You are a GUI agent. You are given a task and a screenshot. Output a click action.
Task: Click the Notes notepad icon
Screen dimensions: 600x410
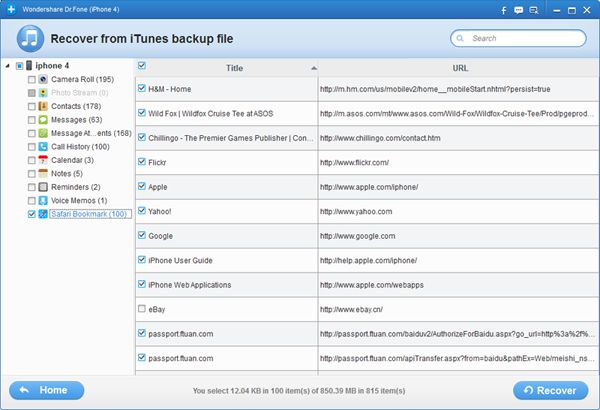(43, 173)
